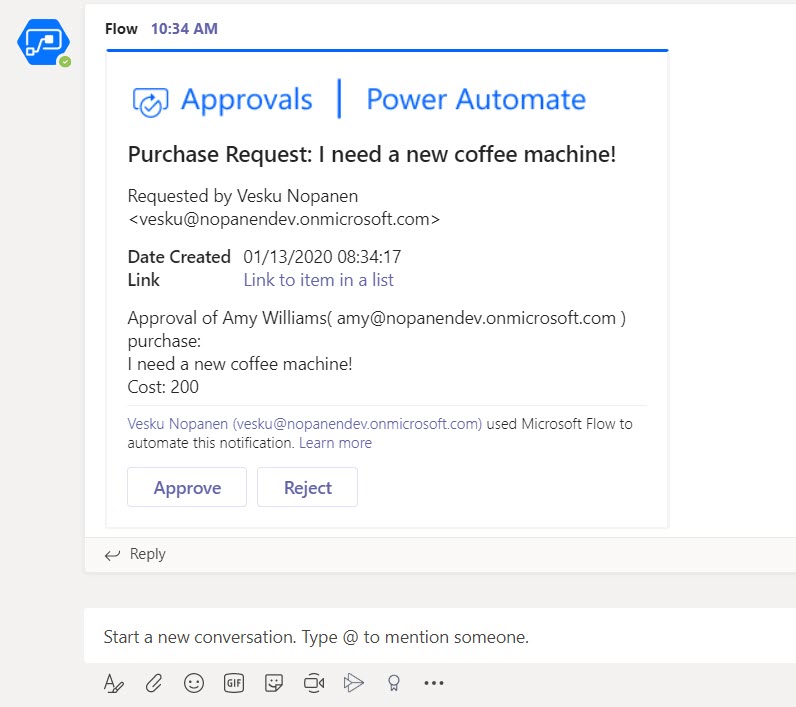Open the Praise badge icon
Viewport: 796px width, 707px height.
394,683
